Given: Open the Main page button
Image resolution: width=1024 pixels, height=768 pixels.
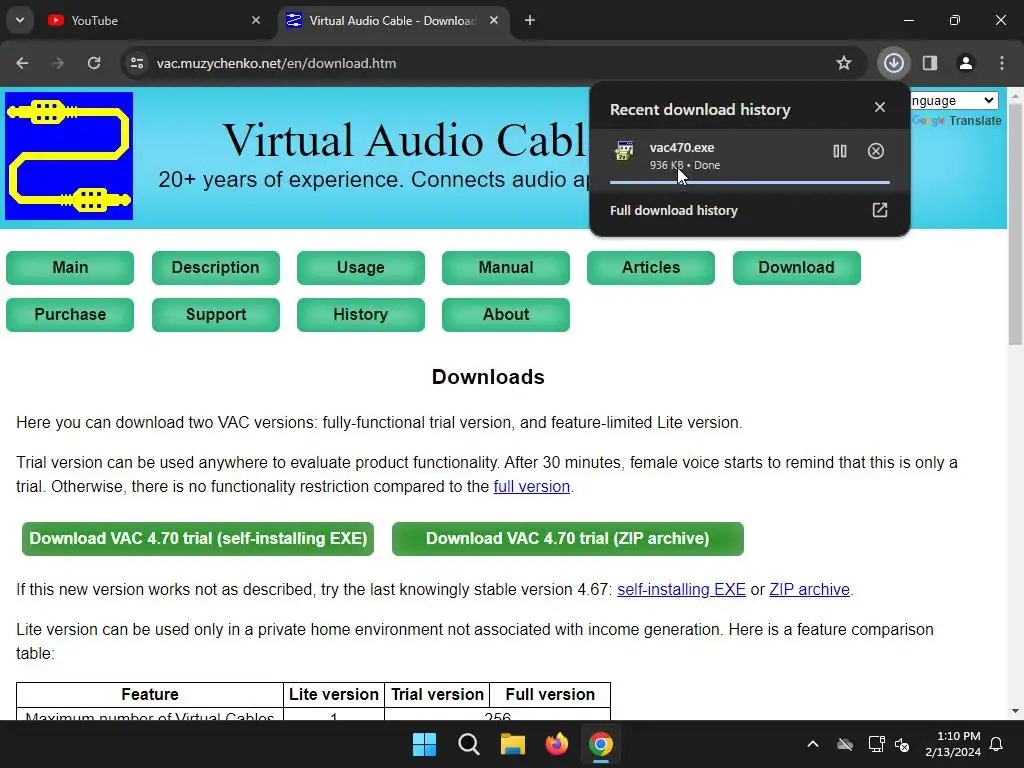Looking at the screenshot, I should click(70, 268).
